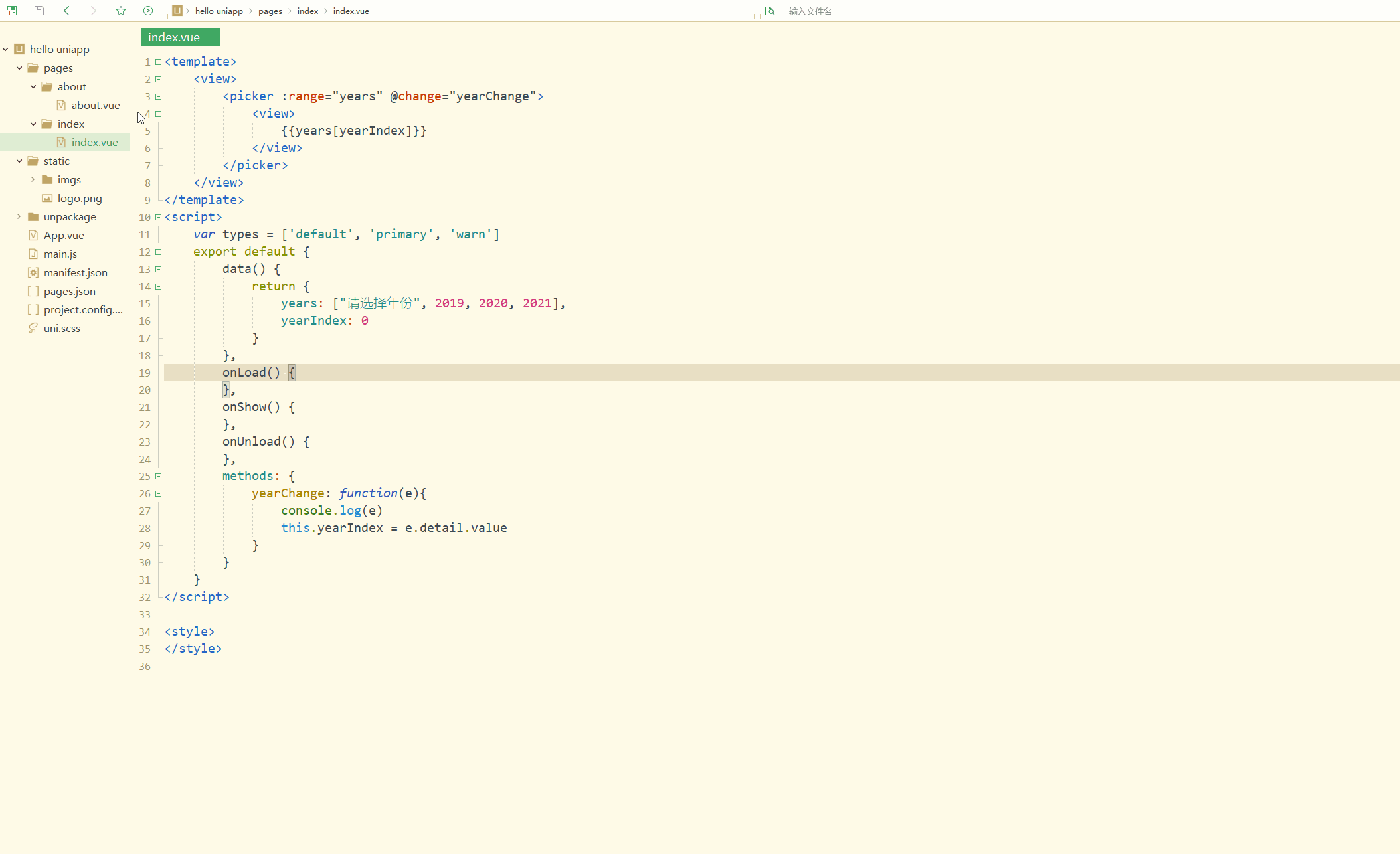Collapse the index folder chevron
The width and height of the screenshot is (1400, 854).
(x=33, y=124)
